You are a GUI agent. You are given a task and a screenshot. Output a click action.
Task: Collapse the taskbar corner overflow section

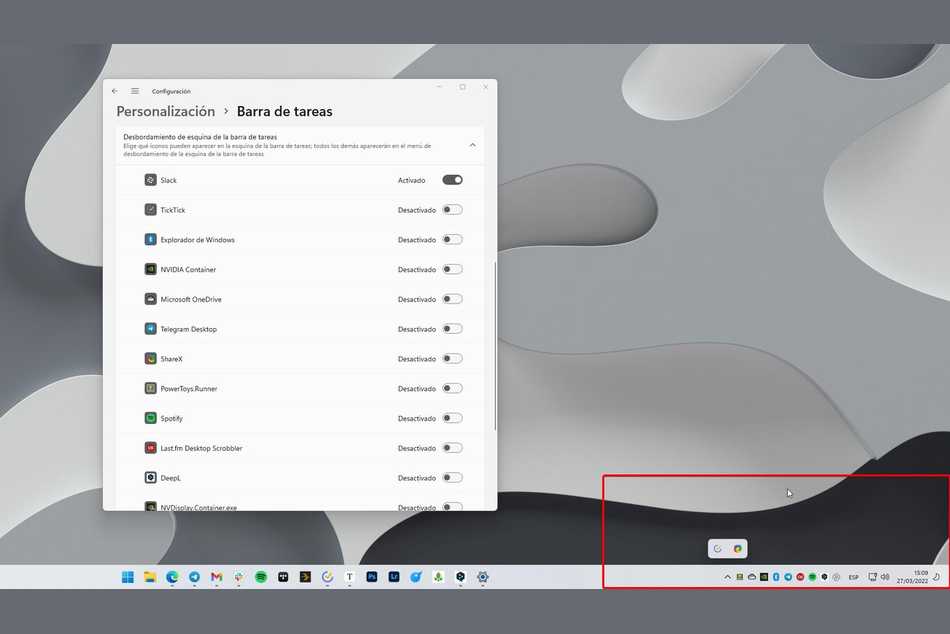coord(472,145)
